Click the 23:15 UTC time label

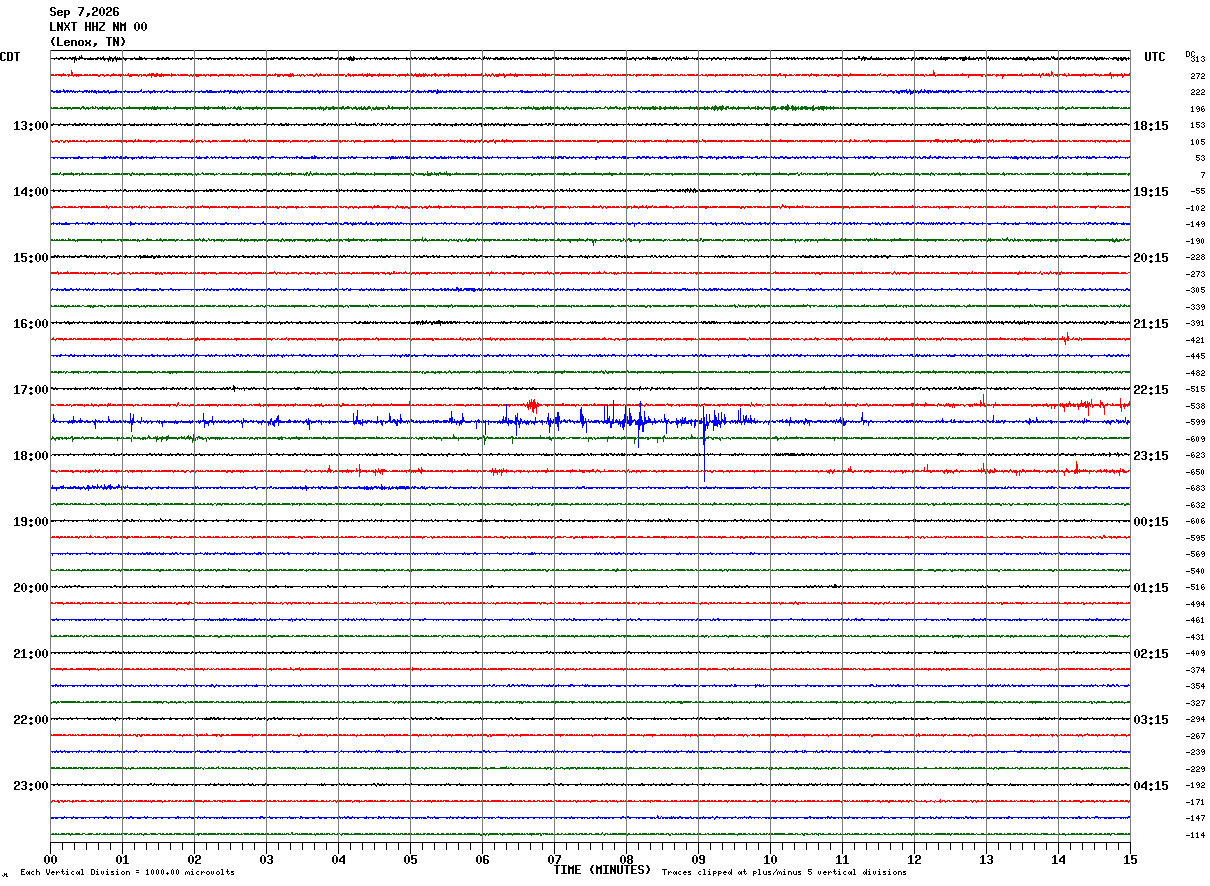click(x=1150, y=456)
